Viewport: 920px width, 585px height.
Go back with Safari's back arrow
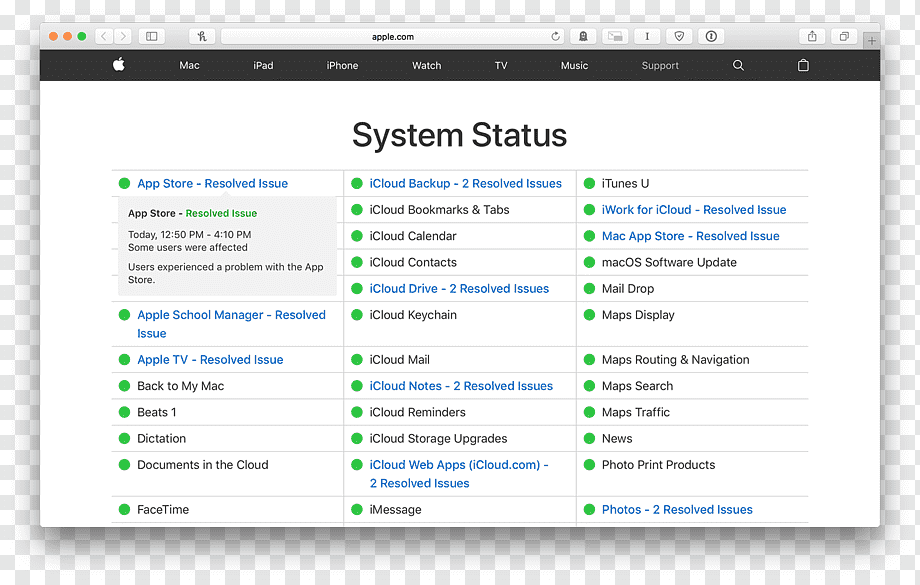point(104,36)
